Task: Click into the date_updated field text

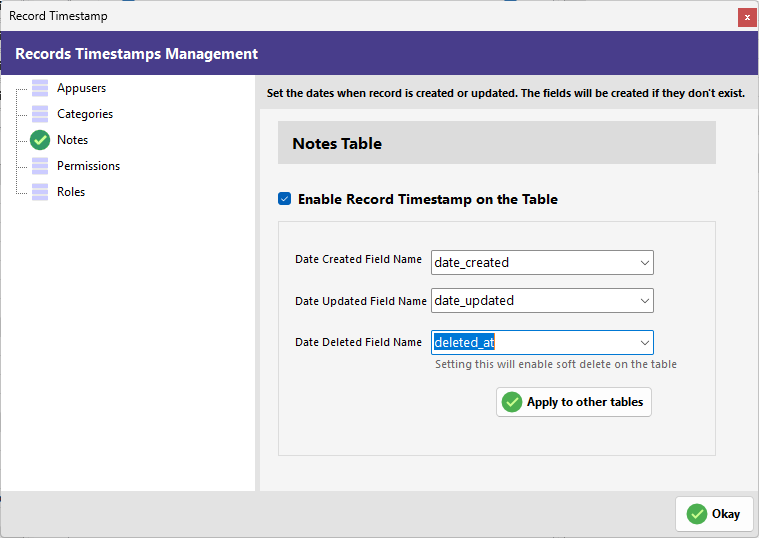Action: 474,301
